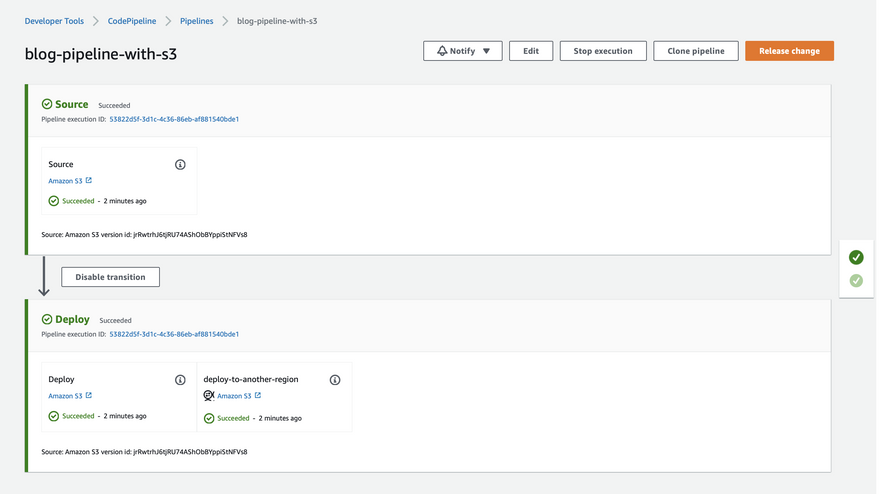This screenshot has width=880, height=494.
Task: Jump to Deploy stage via light green side indicator
Action: coord(856,281)
